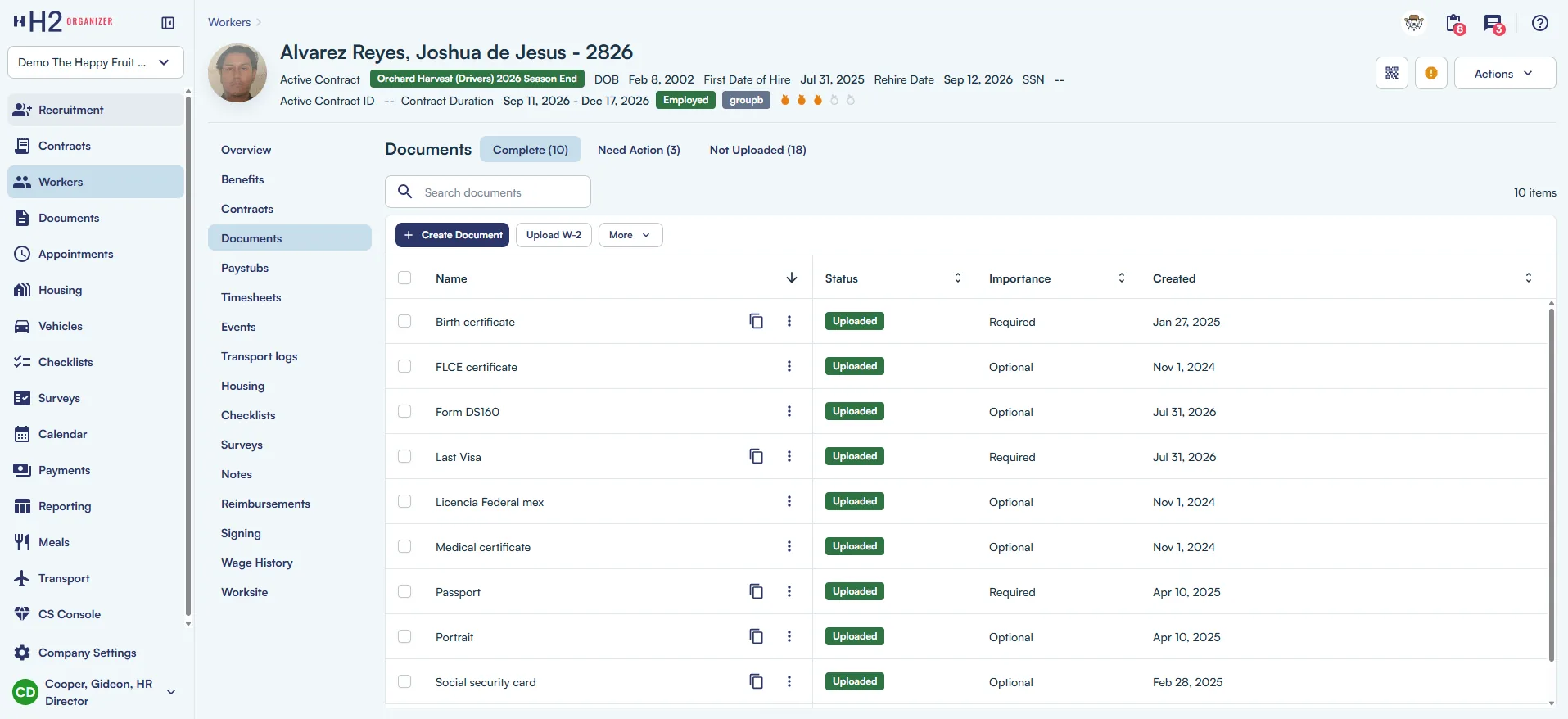Check the Passport row checkbox

pyautogui.click(x=404, y=591)
